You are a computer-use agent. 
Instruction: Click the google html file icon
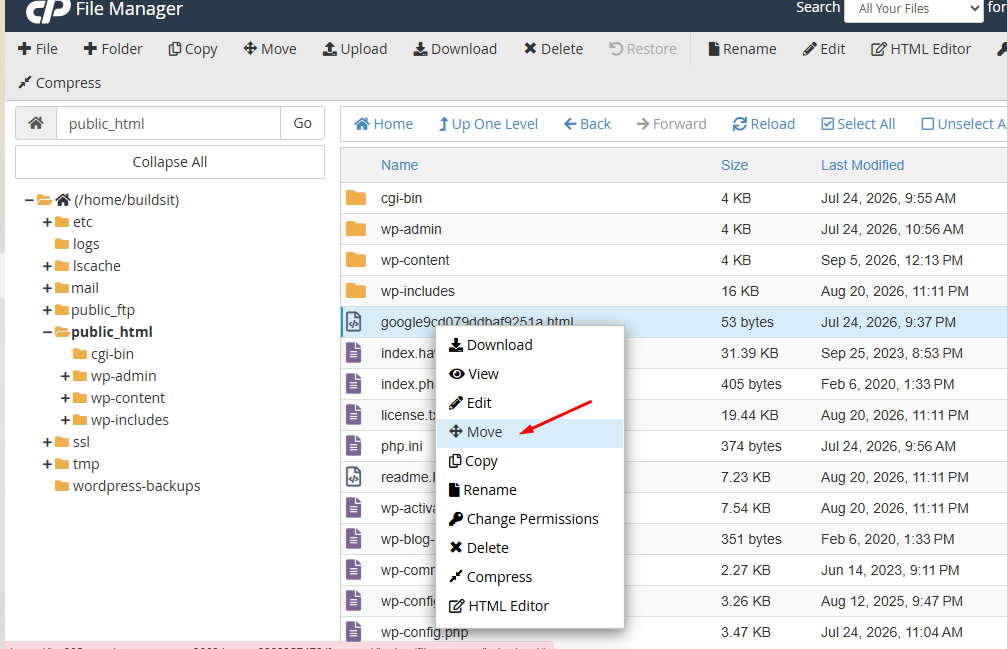pyautogui.click(x=354, y=322)
